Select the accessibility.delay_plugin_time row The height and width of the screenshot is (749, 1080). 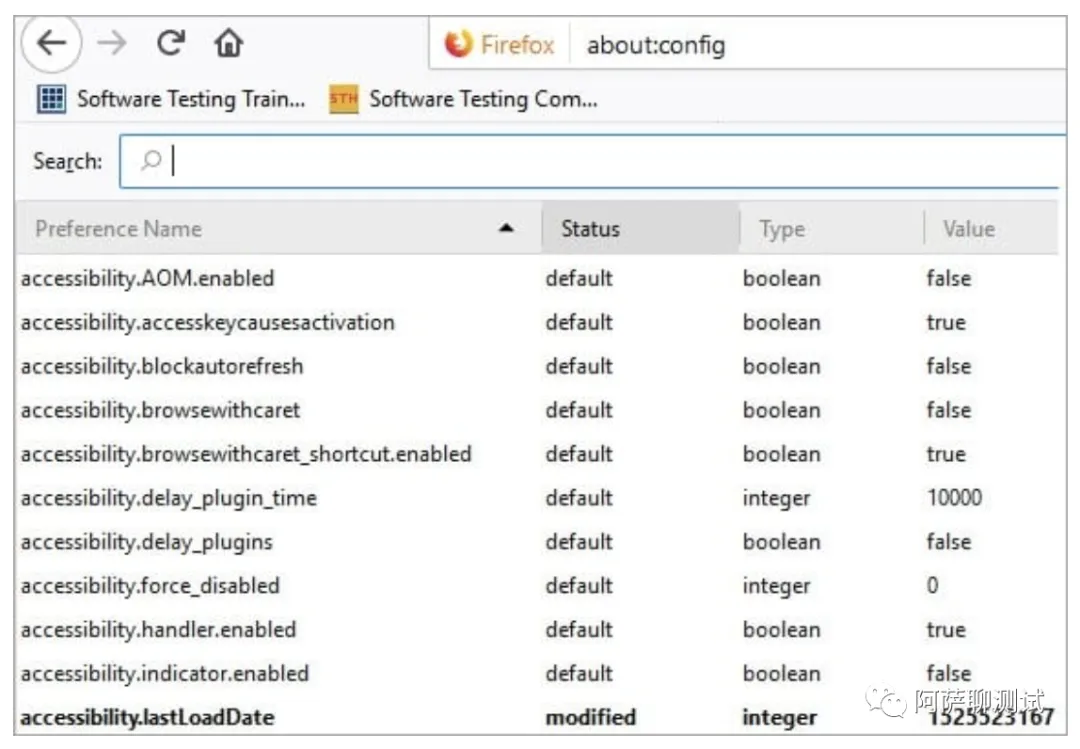[x=168, y=498]
